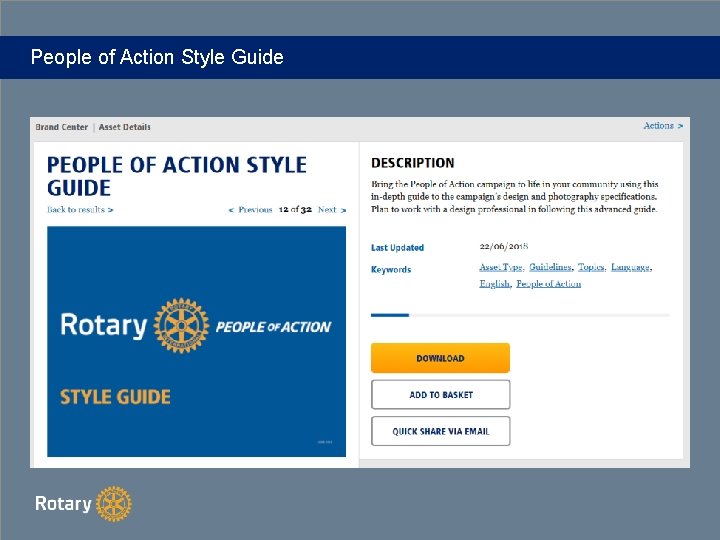Image resolution: width=720 pixels, height=540 pixels.
Task: Click Back to results link
Action: tap(80, 210)
